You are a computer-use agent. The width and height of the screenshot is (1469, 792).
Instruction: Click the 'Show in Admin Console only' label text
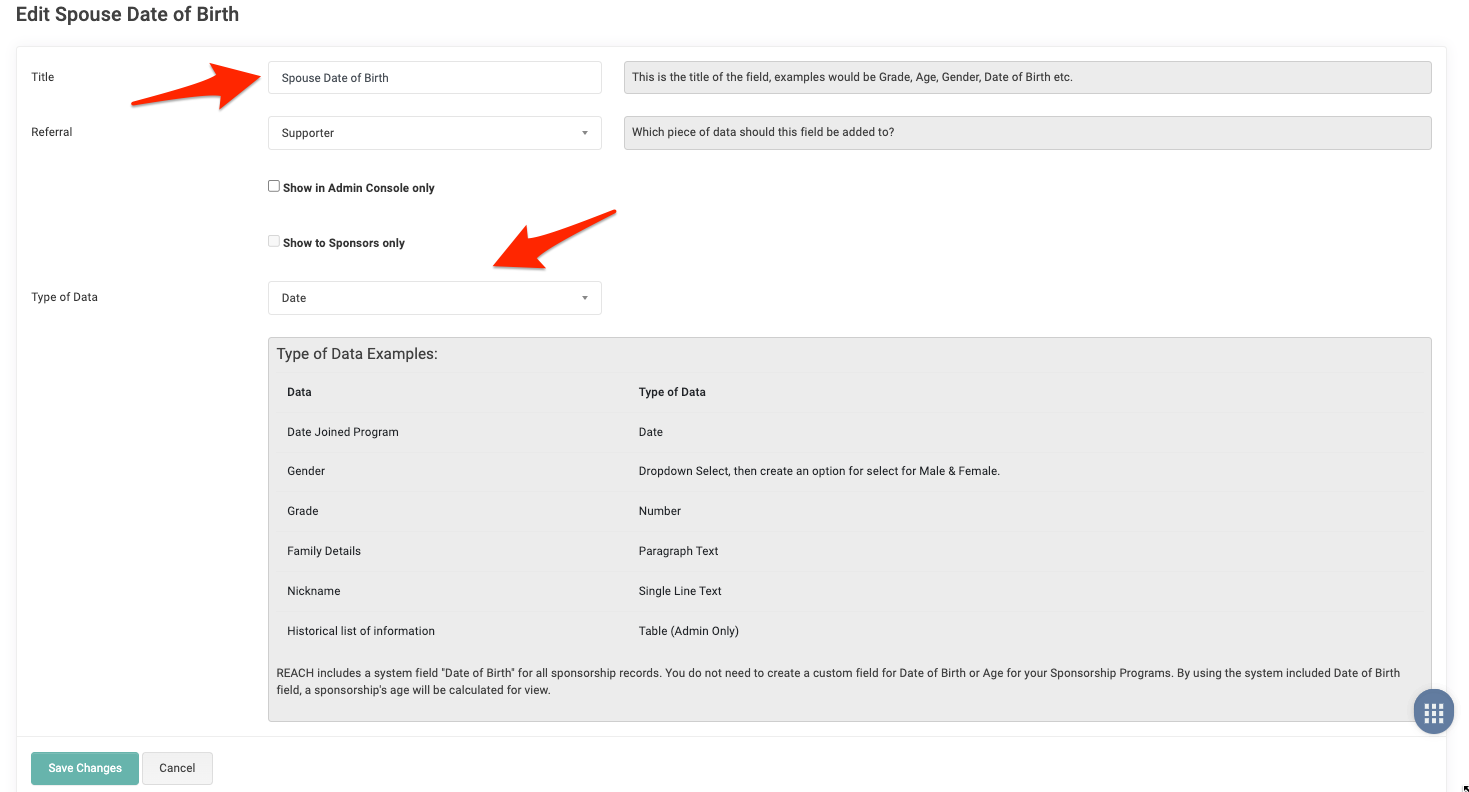[358, 188]
